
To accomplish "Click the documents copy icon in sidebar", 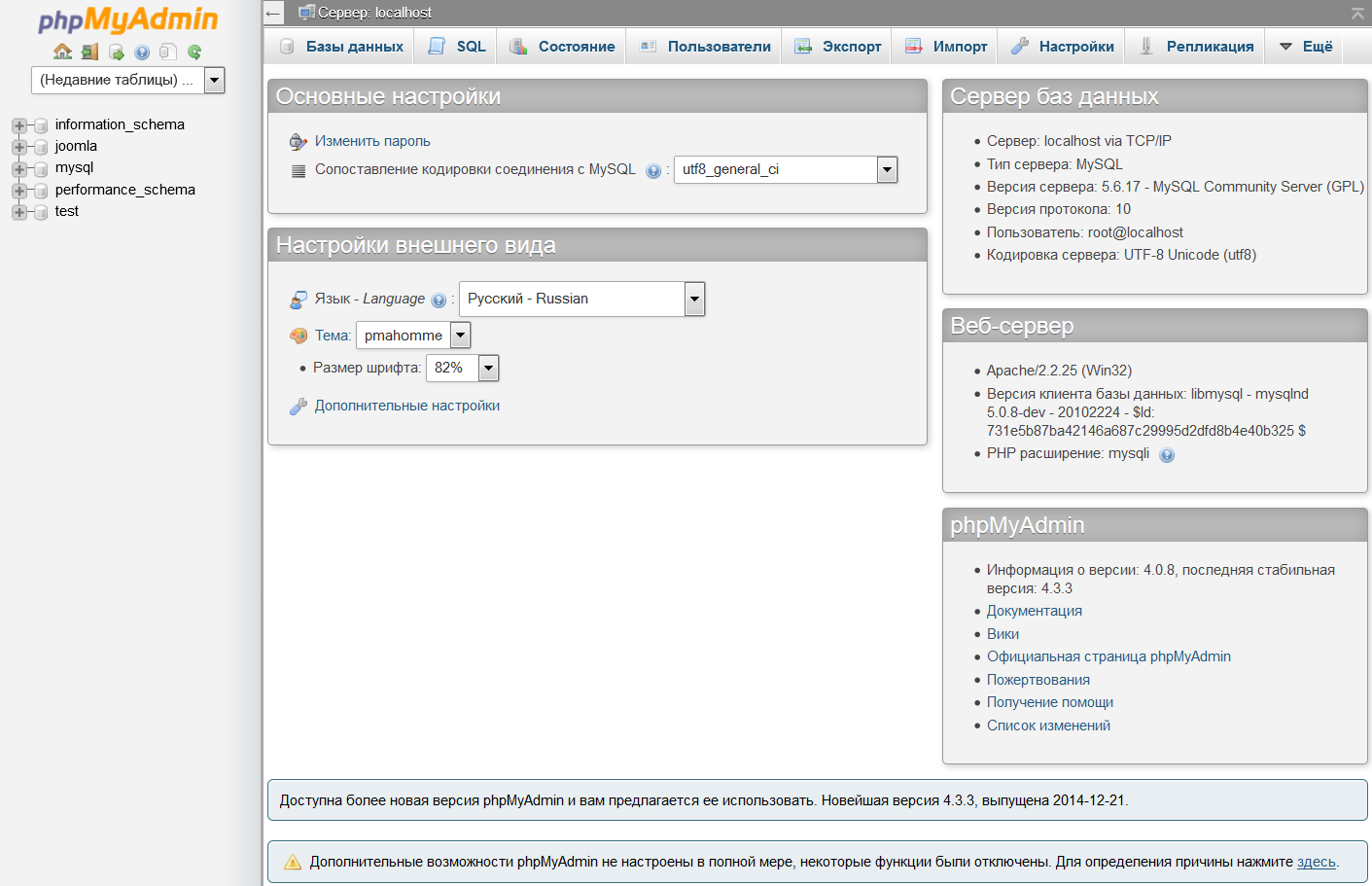I will (x=168, y=52).
